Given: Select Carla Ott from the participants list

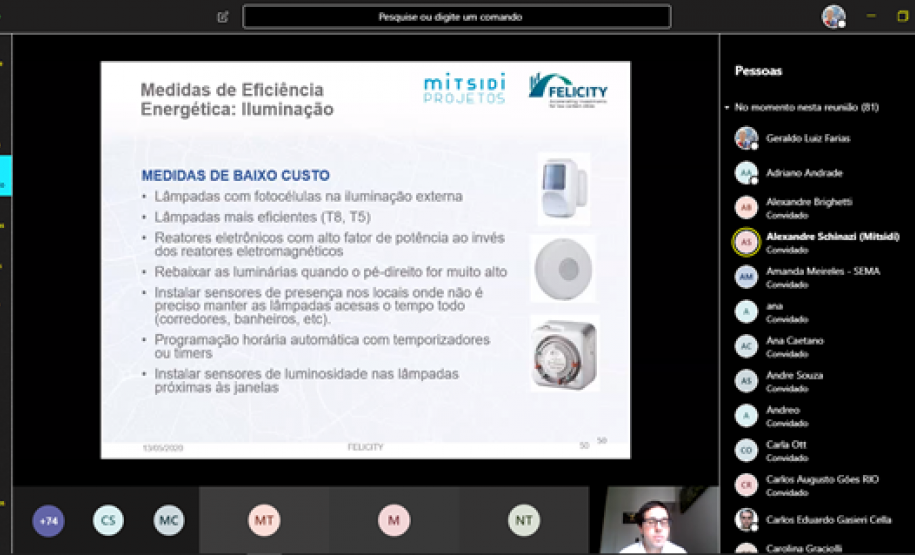Looking at the screenshot, I should pos(786,445).
